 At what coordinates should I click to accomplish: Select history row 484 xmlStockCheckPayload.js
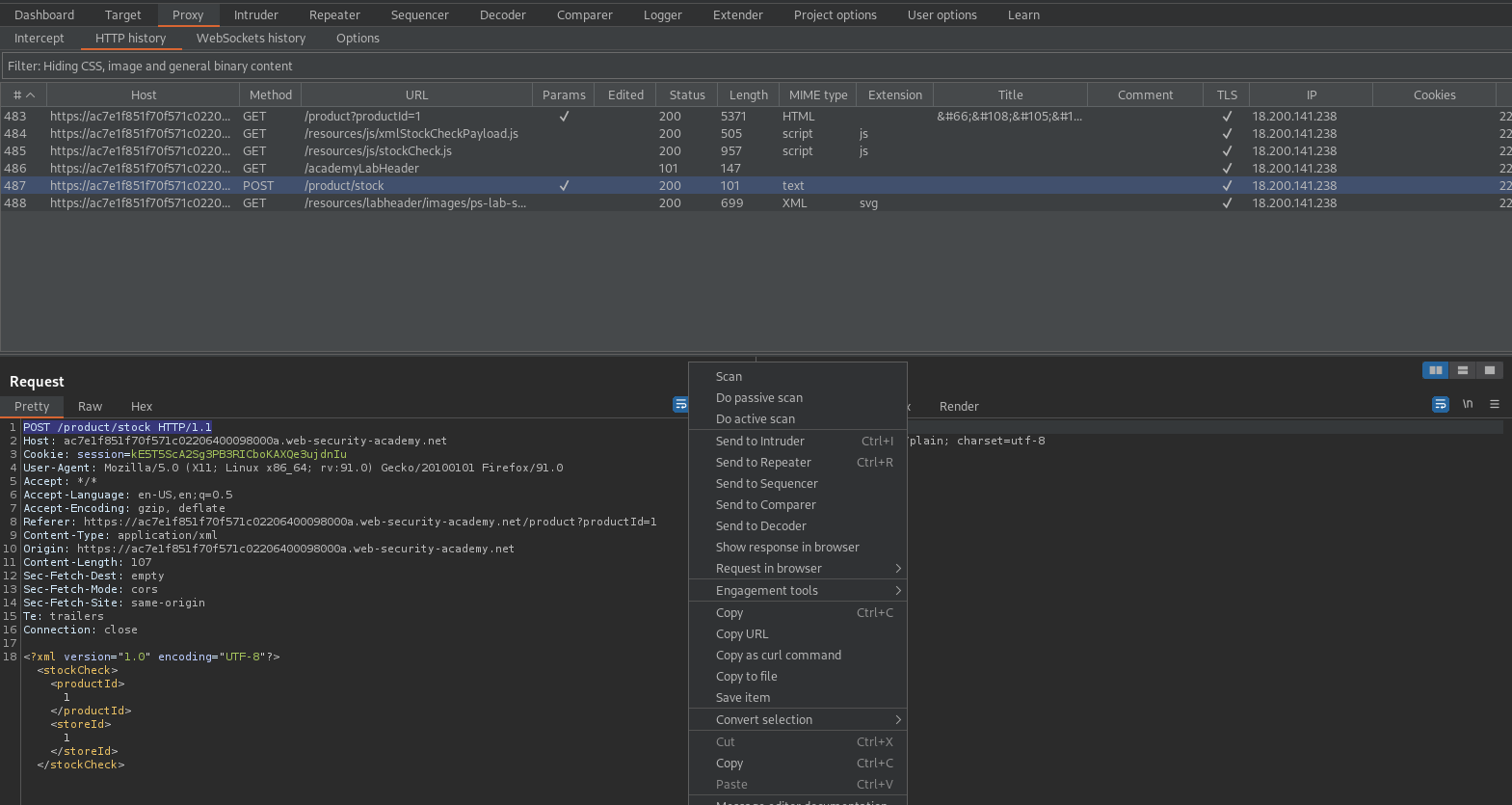click(756, 133)
